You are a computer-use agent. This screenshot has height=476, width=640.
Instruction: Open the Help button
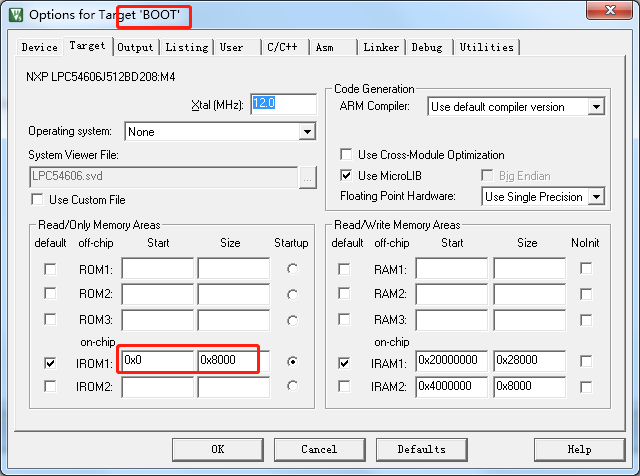(579, 449)
